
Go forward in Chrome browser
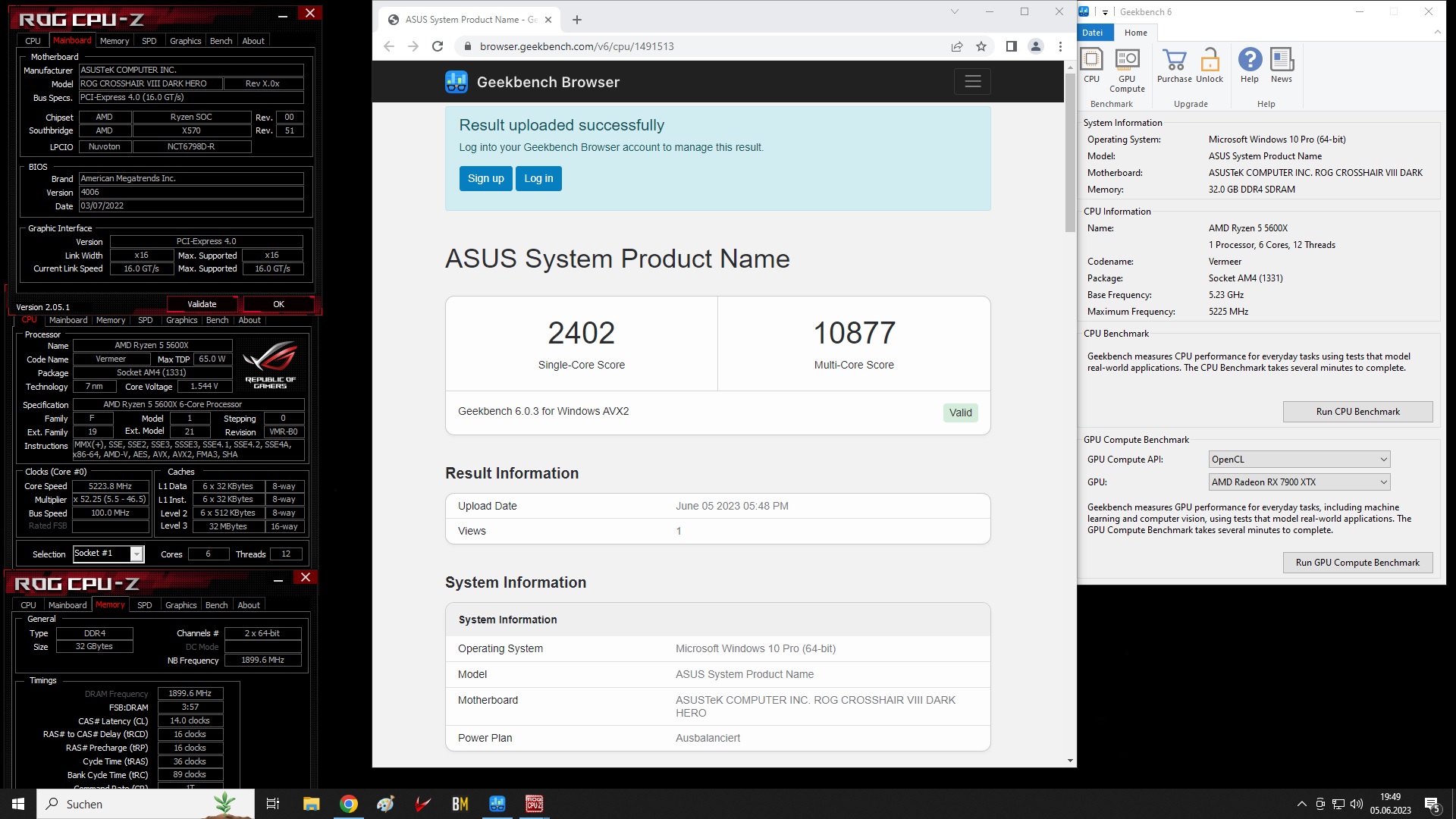coord(413,46)
